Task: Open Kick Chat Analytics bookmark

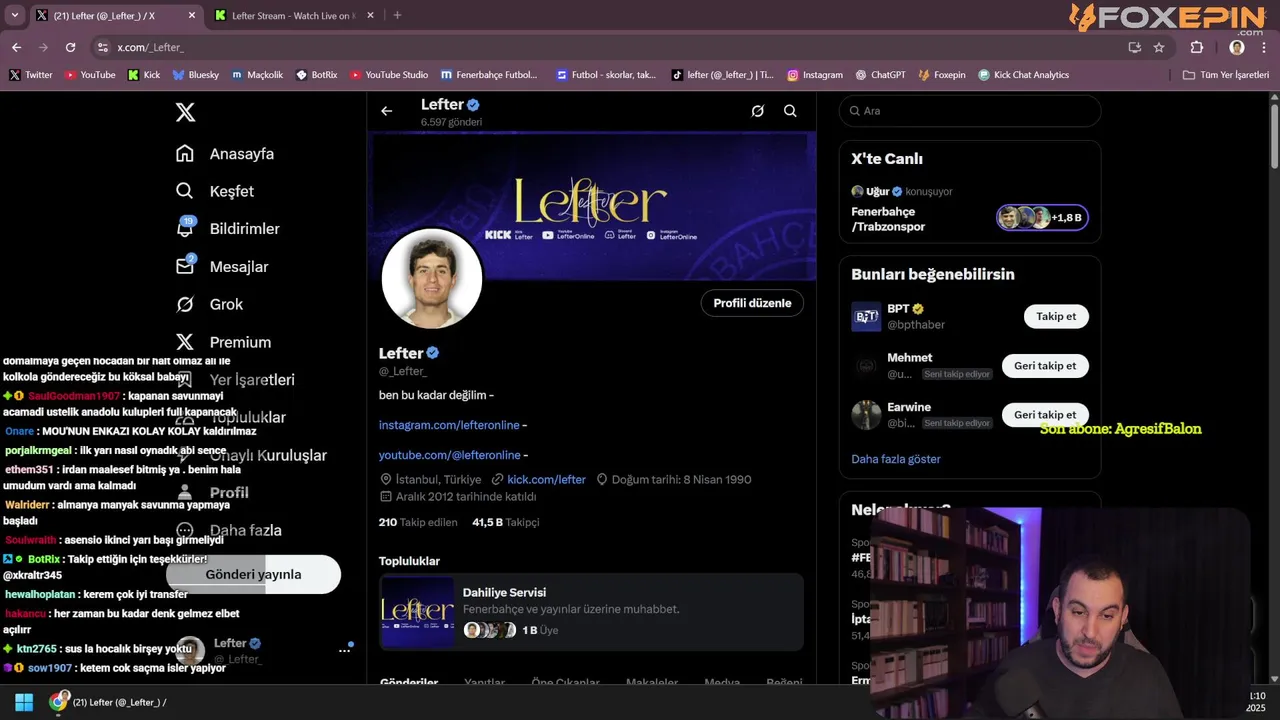Action: point(1024,75)
